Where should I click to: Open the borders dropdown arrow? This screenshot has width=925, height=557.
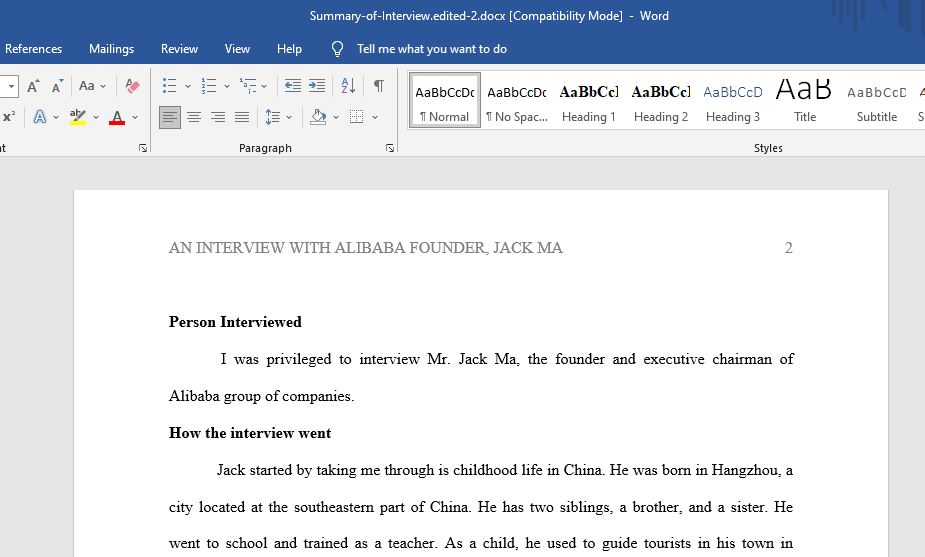[375, 117]
